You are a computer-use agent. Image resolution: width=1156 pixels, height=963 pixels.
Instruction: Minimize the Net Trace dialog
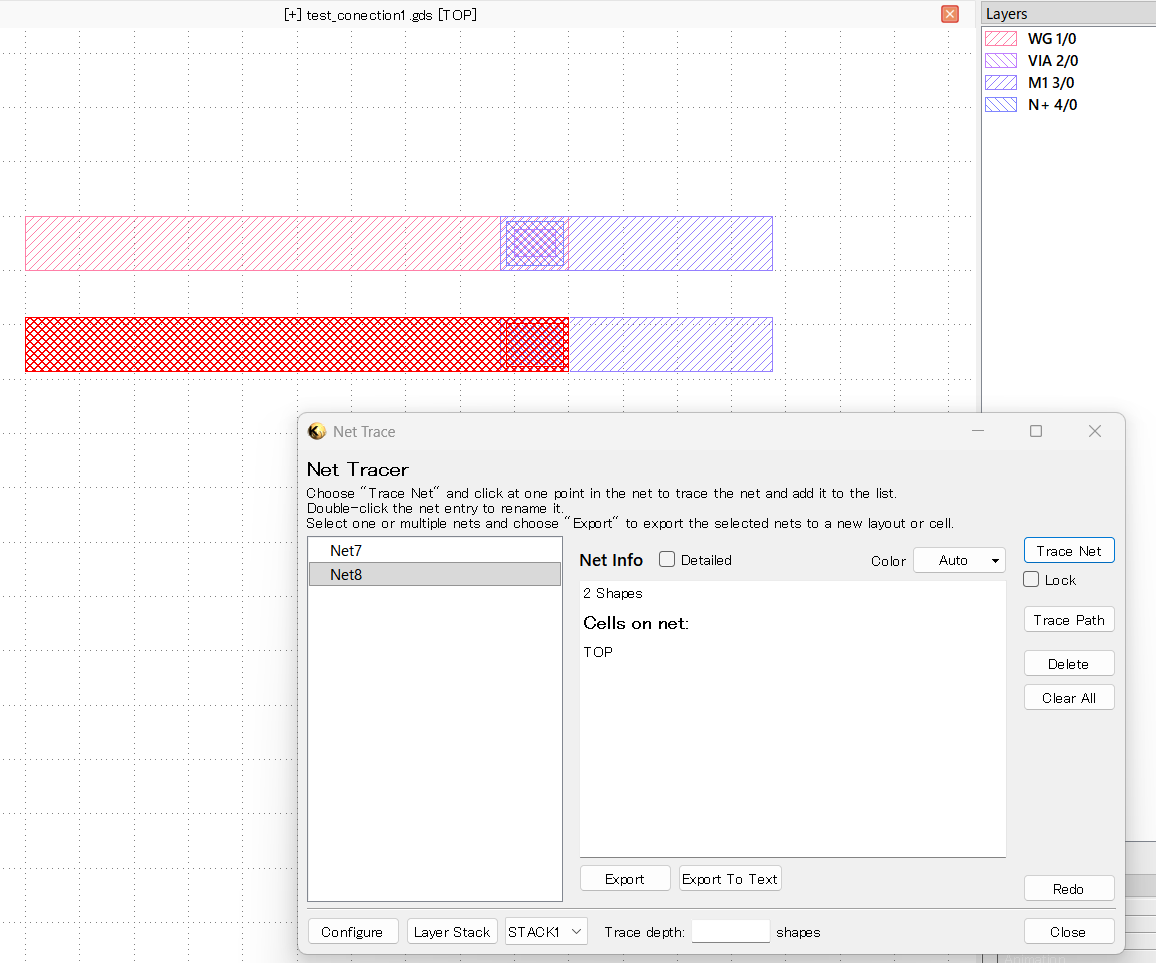[978, 431]
